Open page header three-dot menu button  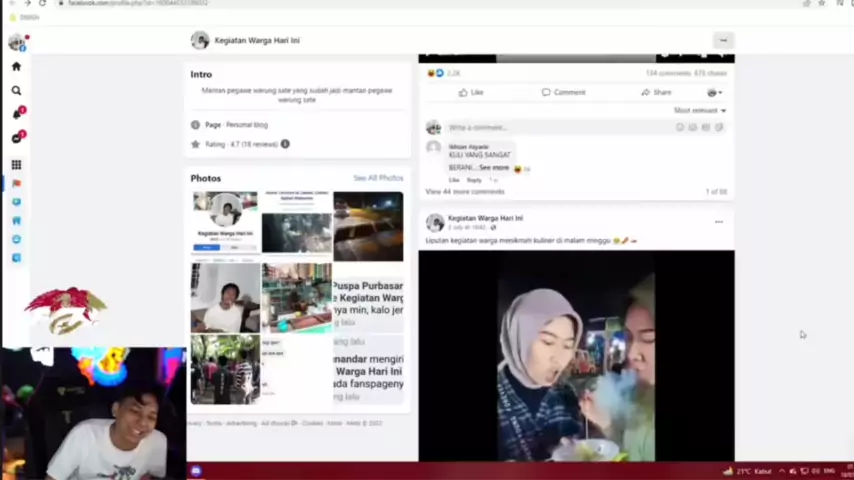(723, 40)
